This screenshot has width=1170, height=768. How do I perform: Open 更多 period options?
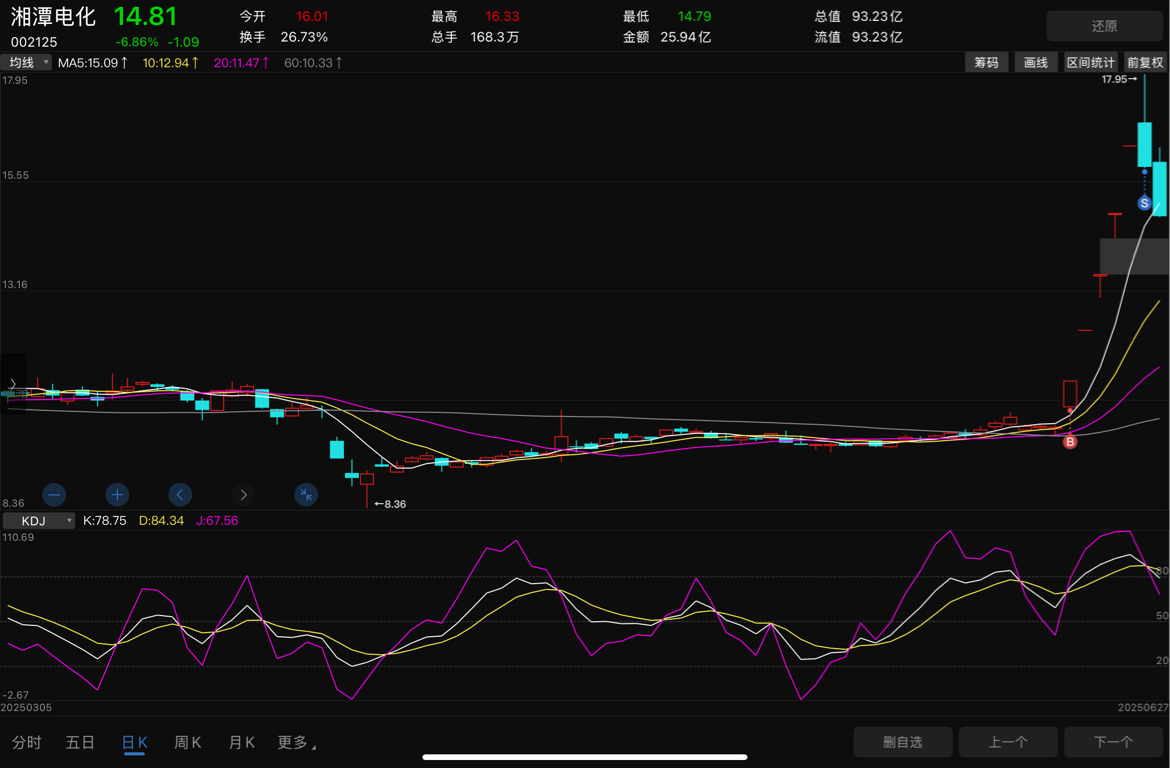tap(296, 742)
